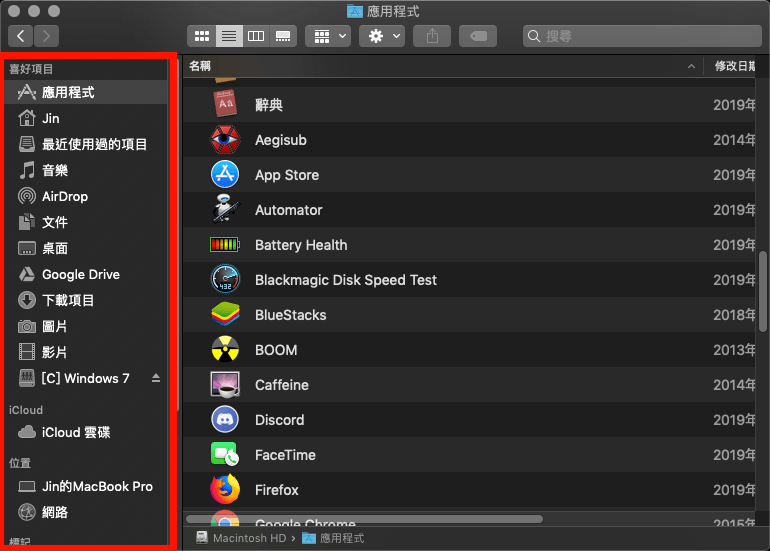Go forward with the right chevron button

[47, 36]
